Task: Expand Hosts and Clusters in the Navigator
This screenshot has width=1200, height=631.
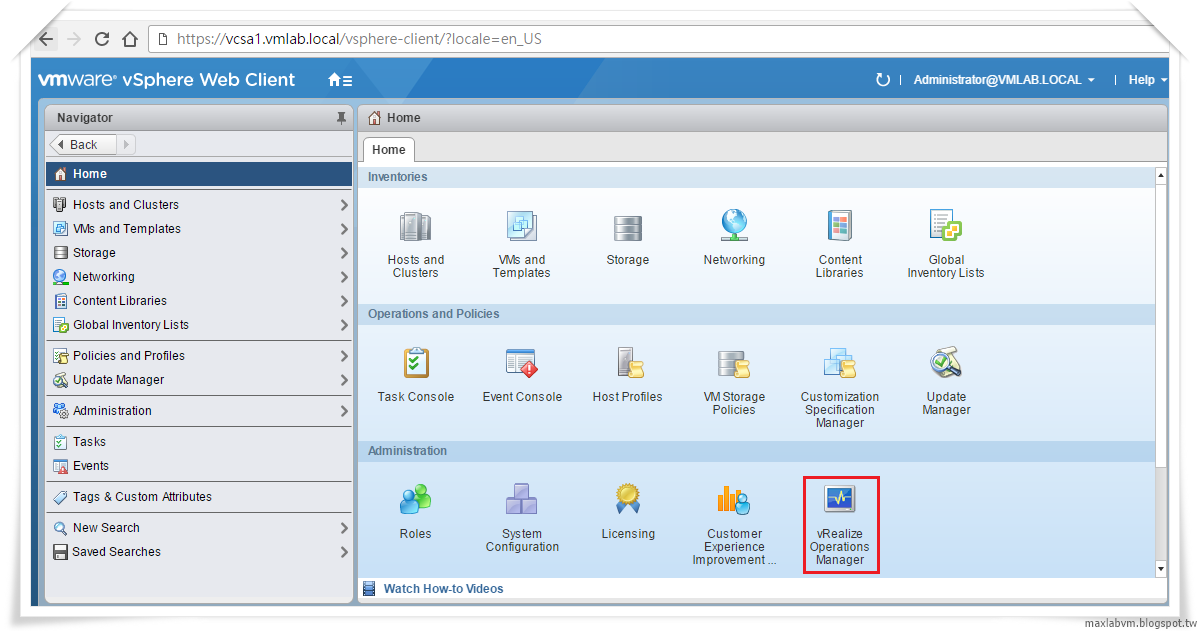Action: [344, 204]
